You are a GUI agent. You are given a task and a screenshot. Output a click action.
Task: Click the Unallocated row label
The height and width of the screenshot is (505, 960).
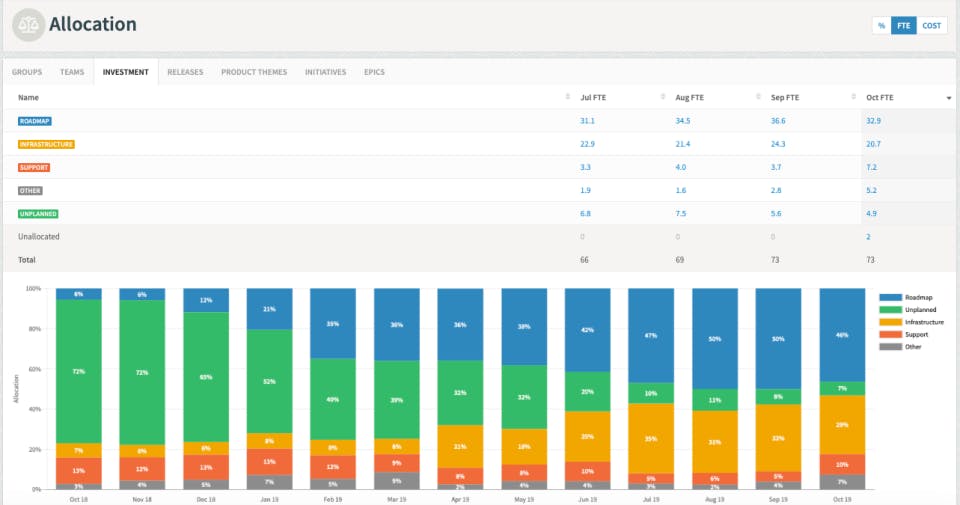pos(39,237)
